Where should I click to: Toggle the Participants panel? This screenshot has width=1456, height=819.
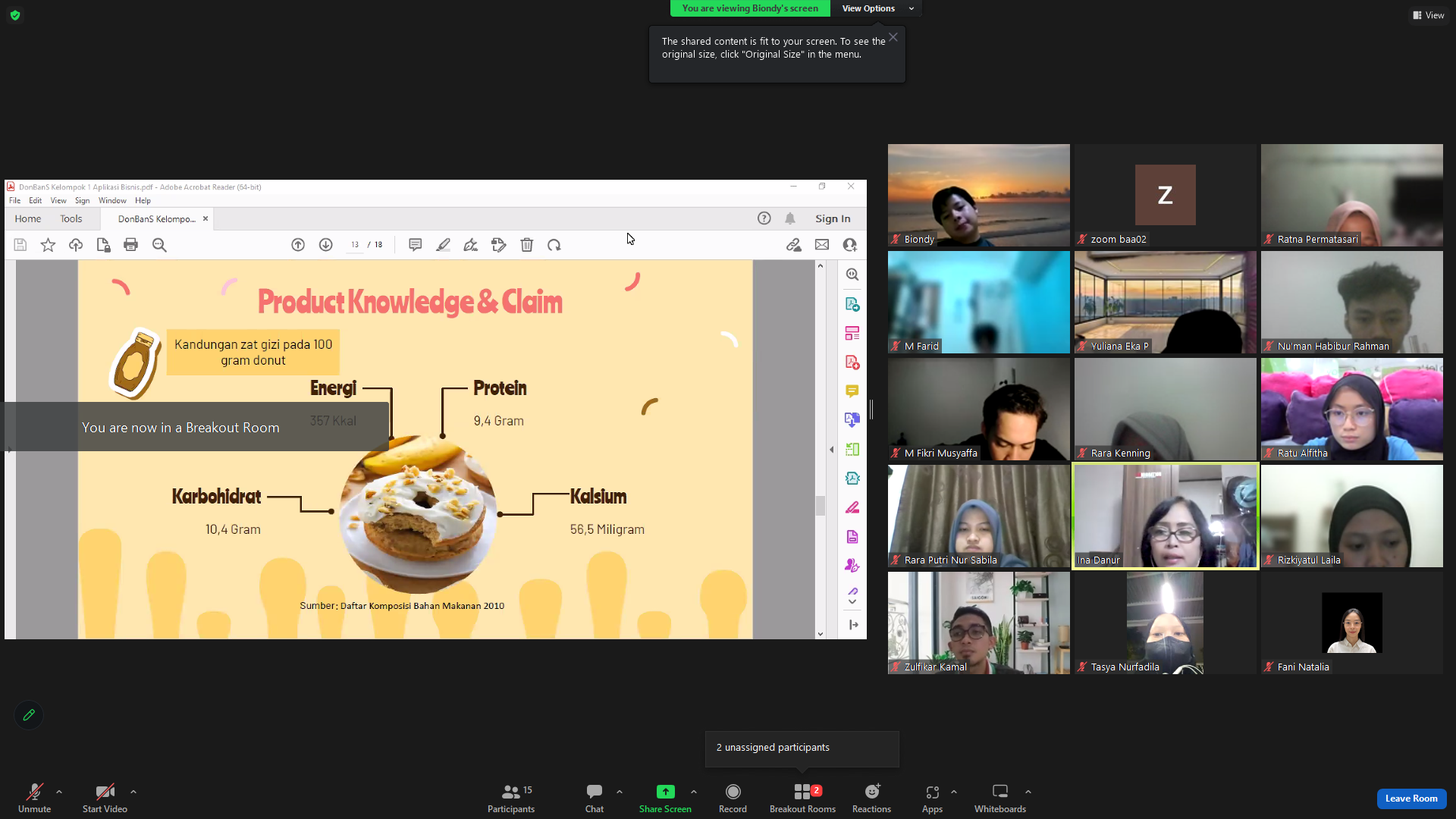pos(511,799)
